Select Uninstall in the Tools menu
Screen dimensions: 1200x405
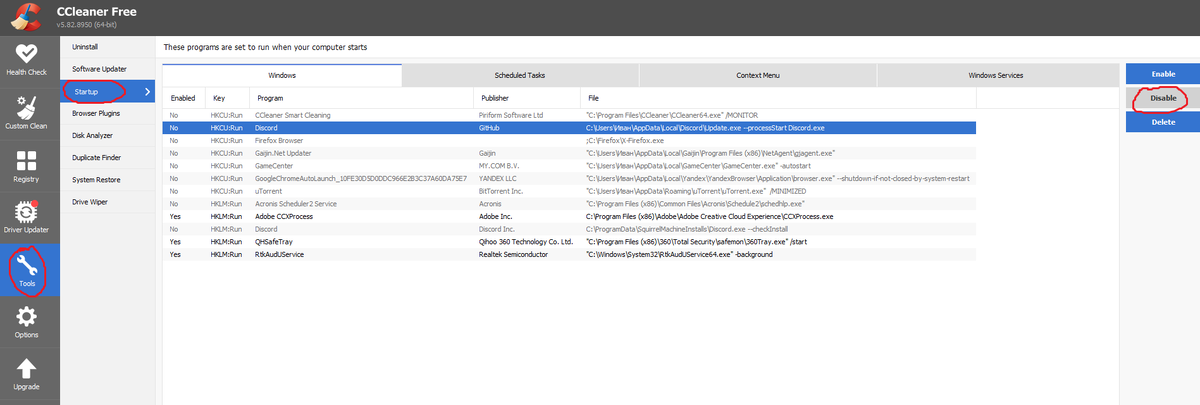[107, 47]
